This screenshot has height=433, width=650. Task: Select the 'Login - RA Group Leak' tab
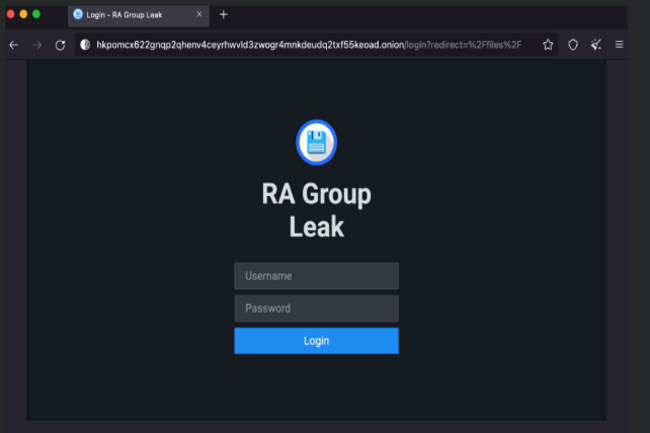[130, 15]
